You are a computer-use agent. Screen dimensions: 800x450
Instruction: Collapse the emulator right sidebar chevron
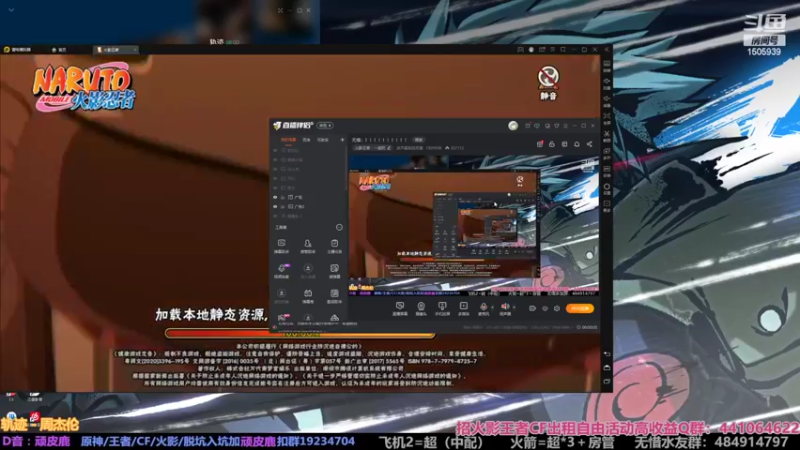point(607,49)
